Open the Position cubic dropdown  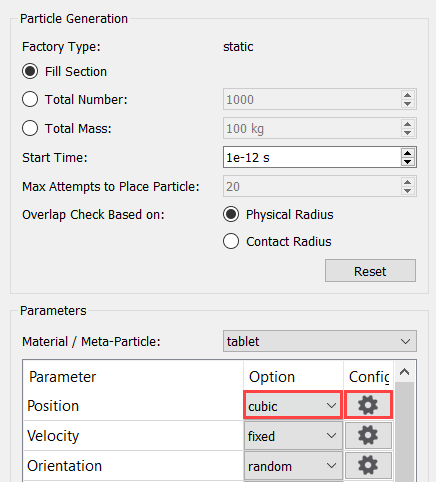pyautogui.click(x=293, y=406)
